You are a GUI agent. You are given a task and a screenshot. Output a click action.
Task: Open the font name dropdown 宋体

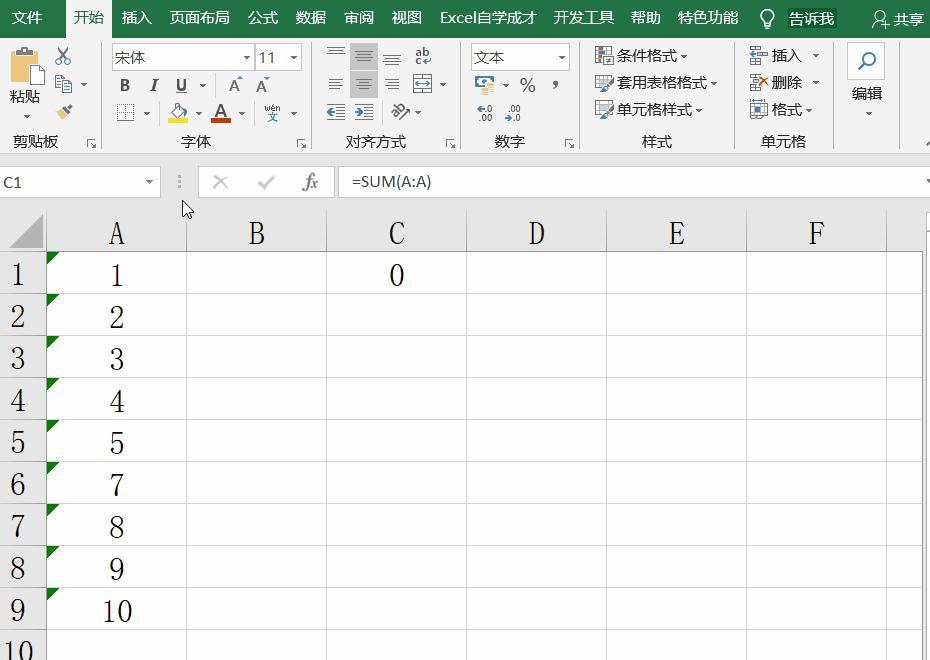tap(247, 58)
